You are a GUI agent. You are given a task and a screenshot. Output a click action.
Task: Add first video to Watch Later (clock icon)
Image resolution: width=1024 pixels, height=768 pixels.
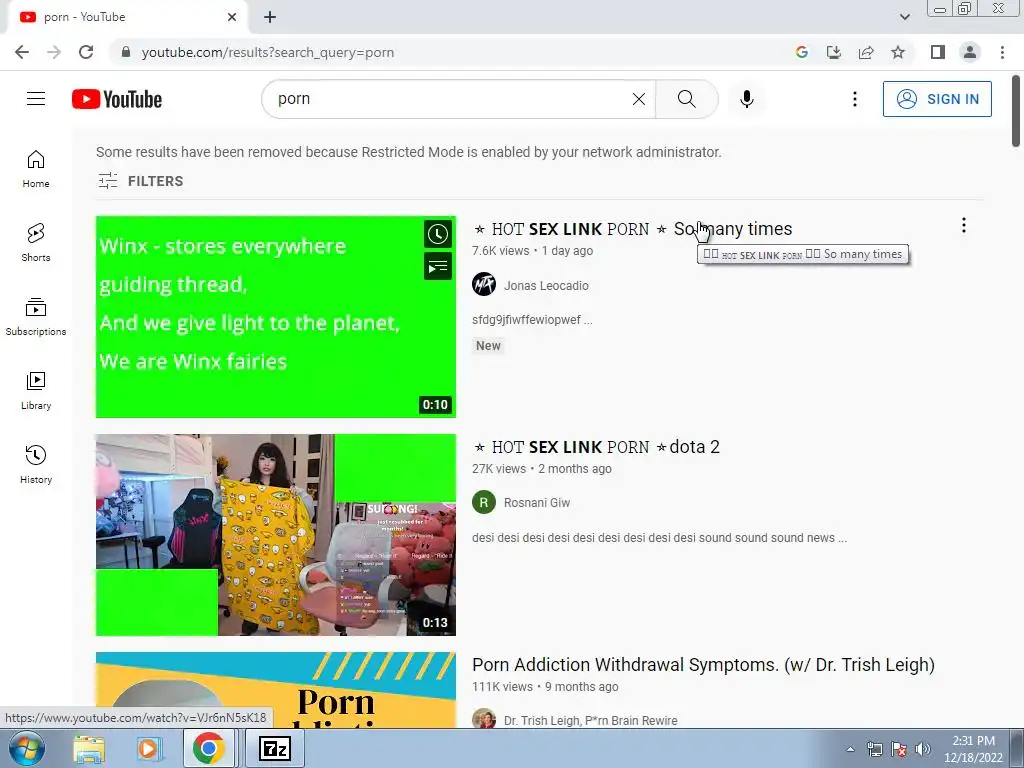tap(438, 234)
